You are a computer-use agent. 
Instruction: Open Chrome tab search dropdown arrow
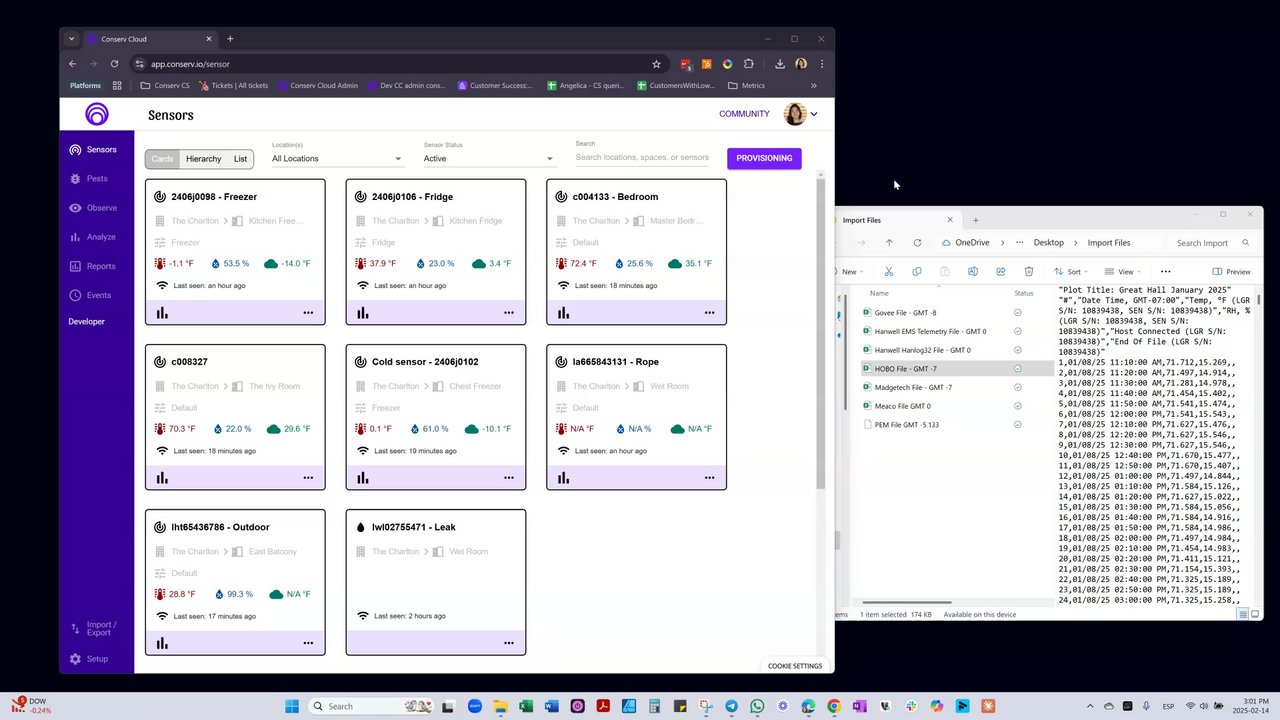[x=71, y=39]
